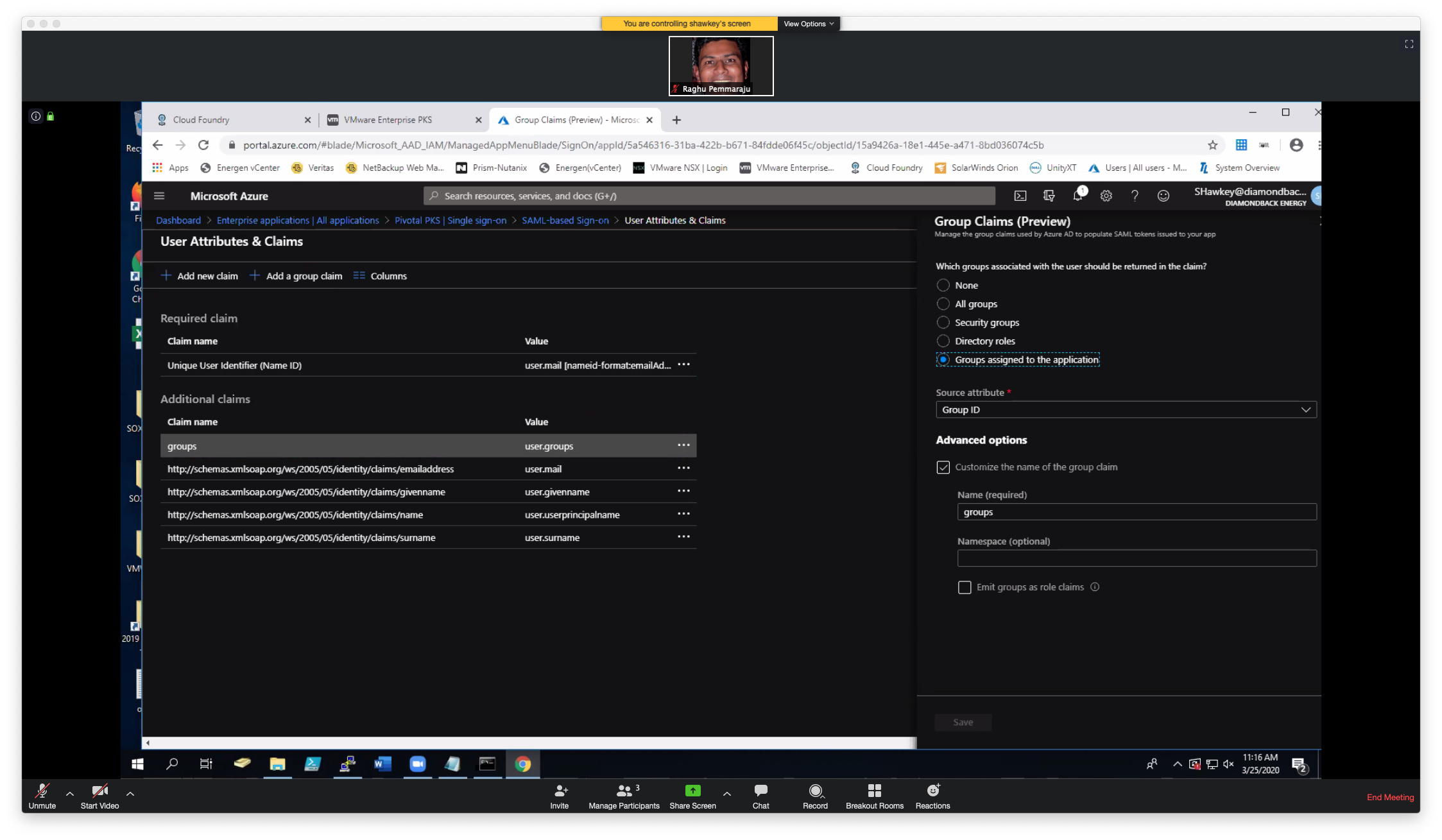This screenshot has width=1442, height=840.
Task: Open VMware NSX Login bookmark
Action: (680, 168)
